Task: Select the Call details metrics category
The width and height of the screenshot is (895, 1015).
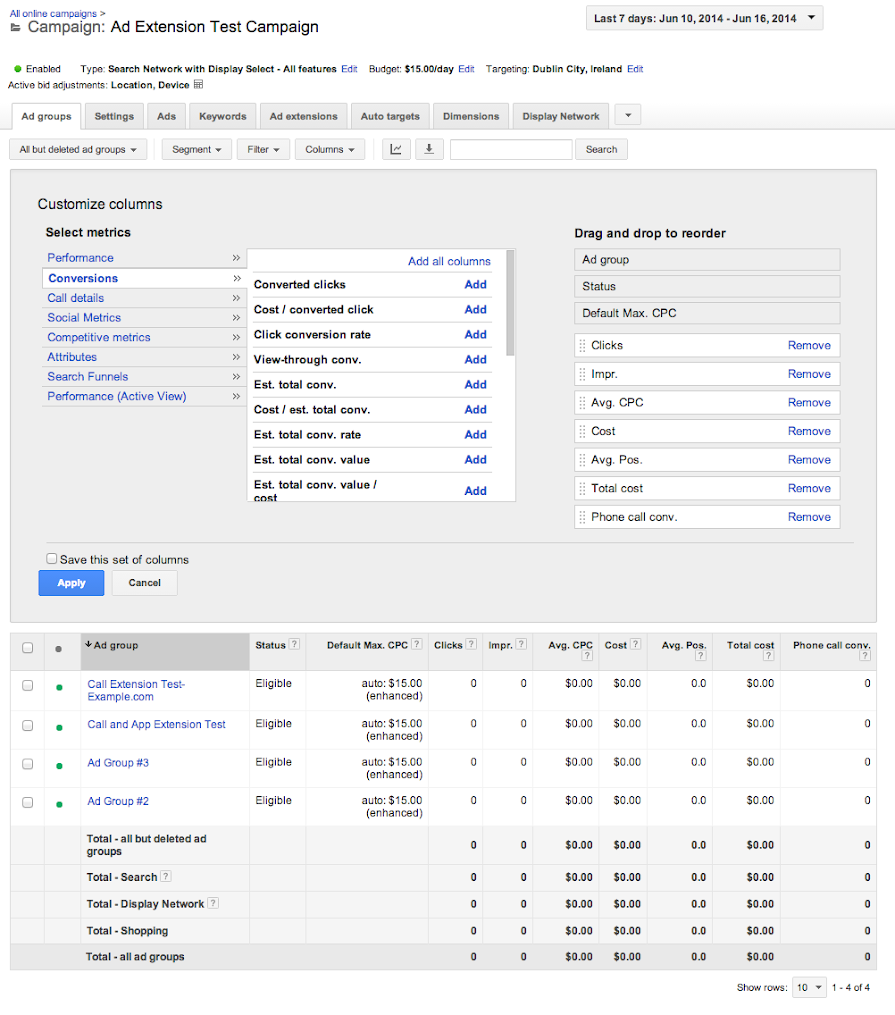Action: 76,298
